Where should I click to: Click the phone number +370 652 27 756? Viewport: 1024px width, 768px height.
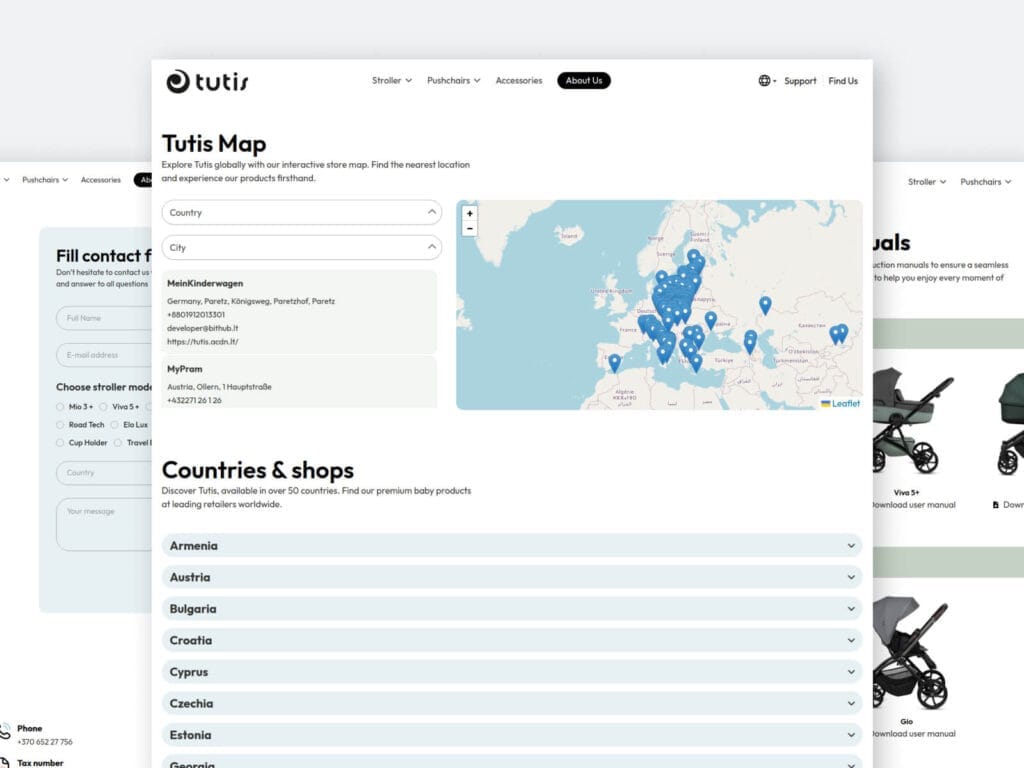[x=45, y=742]
